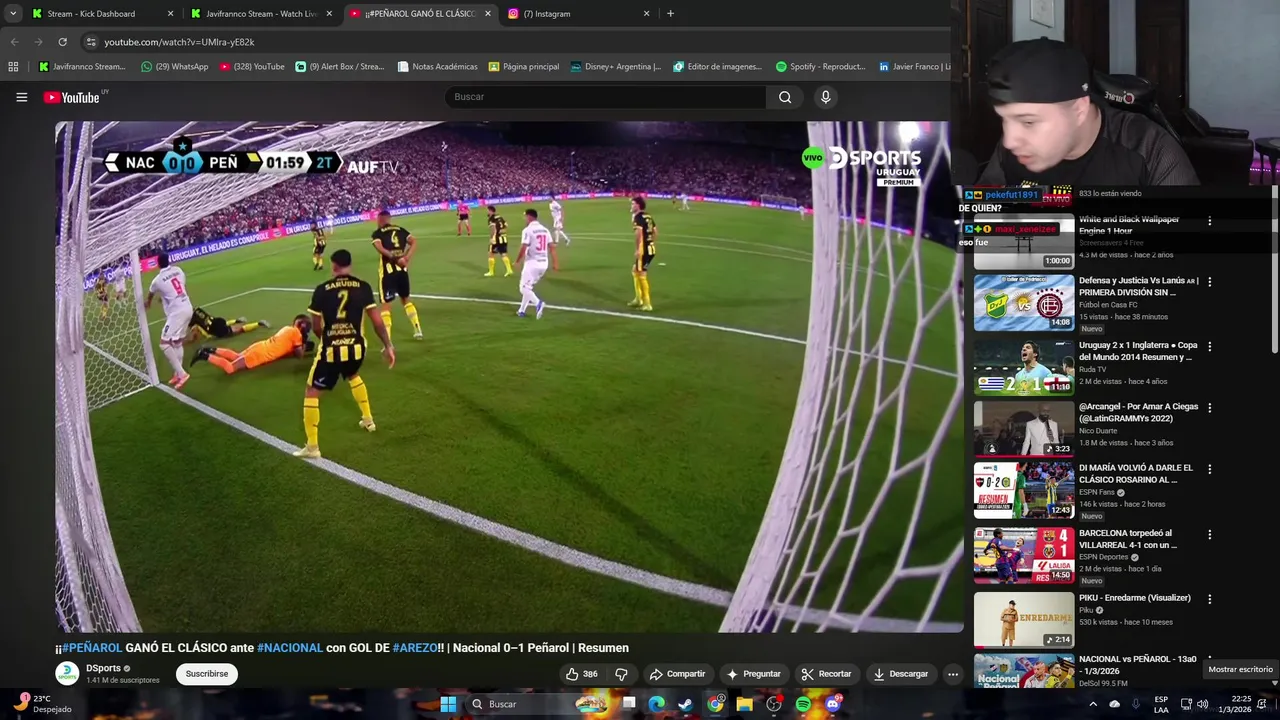The image size is (1280, 720).
Task: Show hidden system tray icons chevron
Action: [x=1093, y=704]
